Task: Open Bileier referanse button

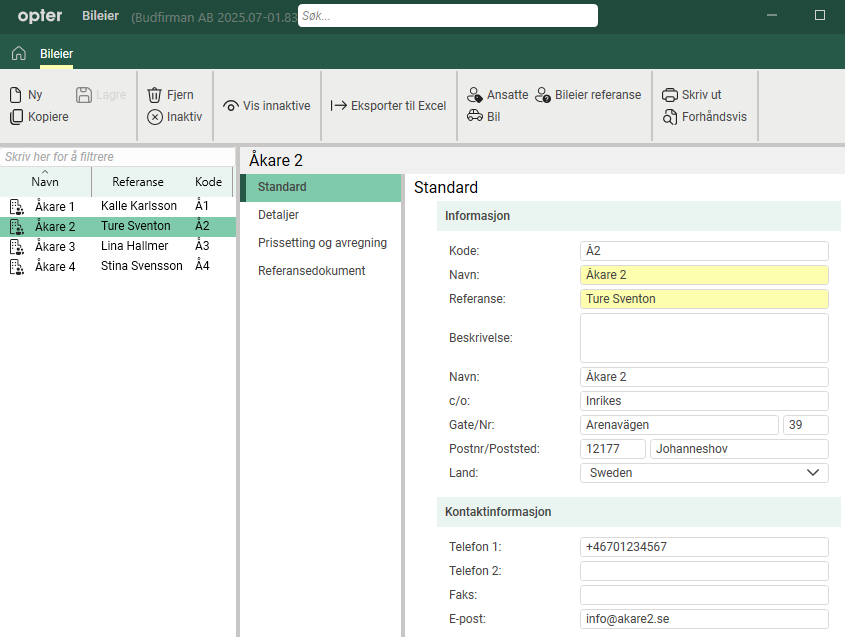Action: 588,95
